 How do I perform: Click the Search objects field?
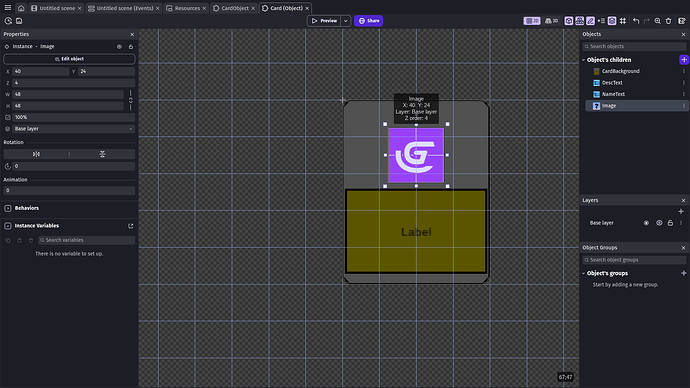click(x=634, y=46)
